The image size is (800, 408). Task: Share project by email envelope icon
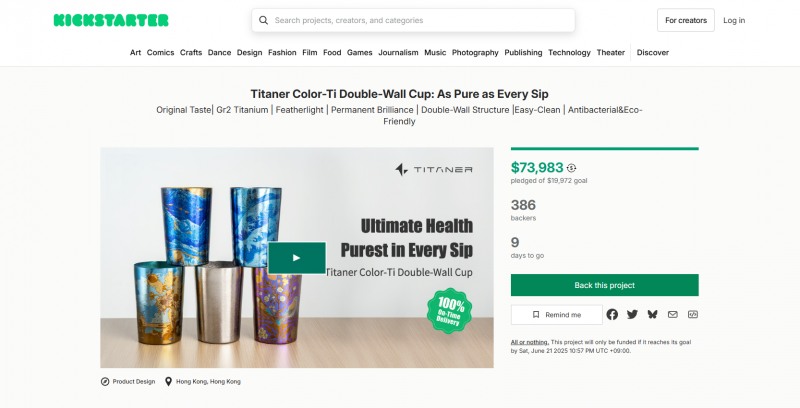tap(672, 315)
